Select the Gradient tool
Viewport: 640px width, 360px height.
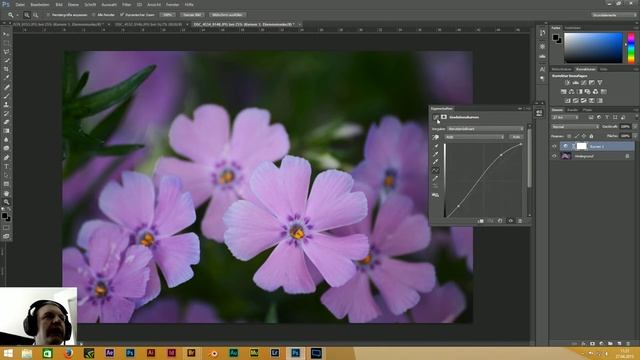click(6, 131)
